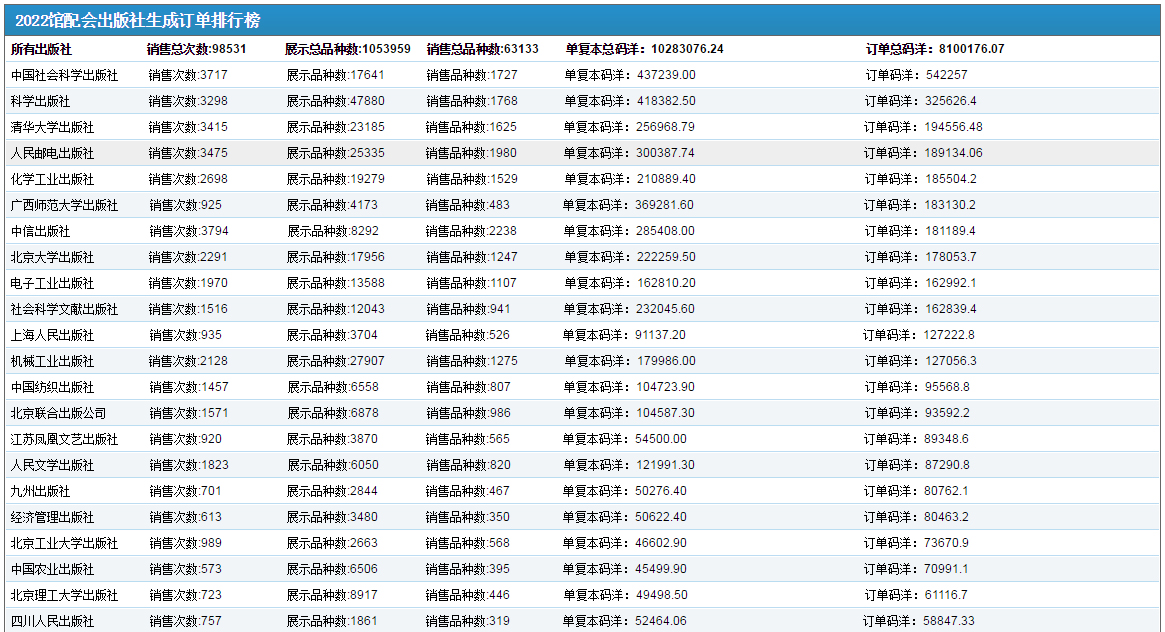Click the 销售总次数 98531 header cell
The height and width of the screenshot is (632, 1165).
click(x=196, y=49)
